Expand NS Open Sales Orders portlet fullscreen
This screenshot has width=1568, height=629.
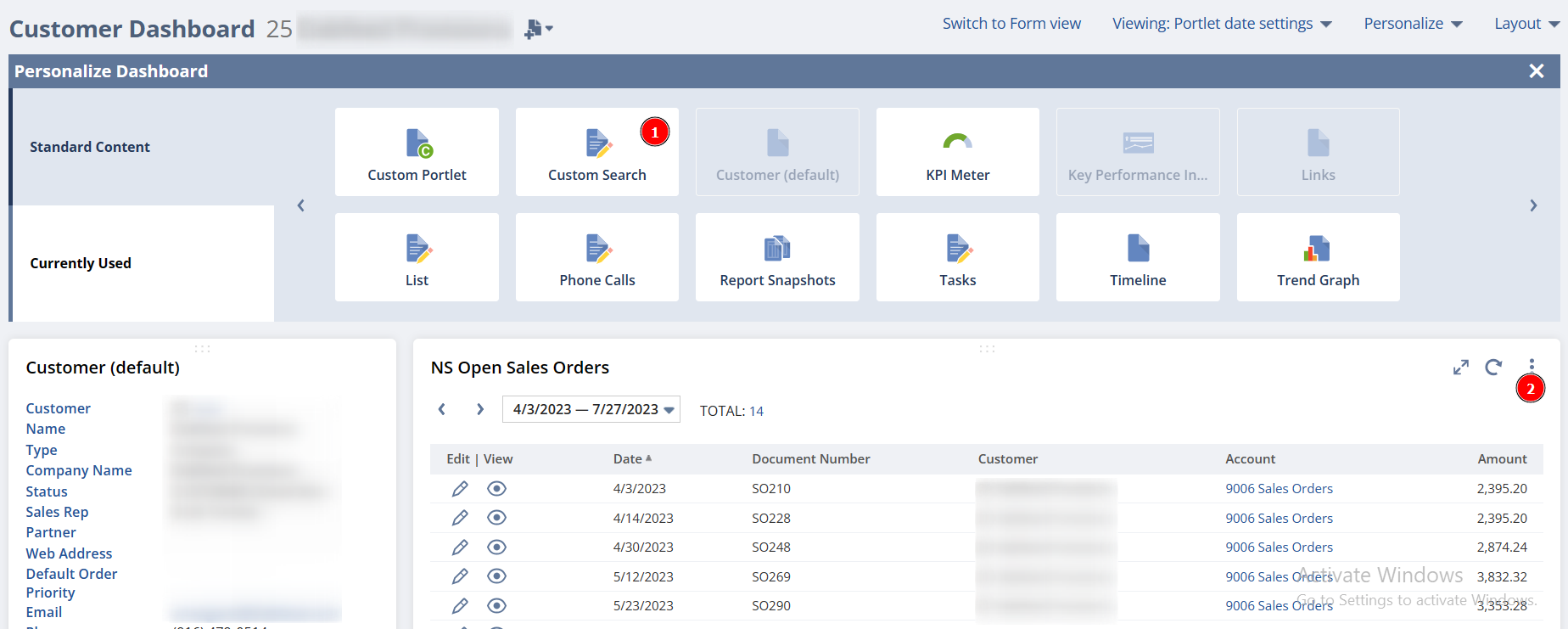tap(1460, 368)
